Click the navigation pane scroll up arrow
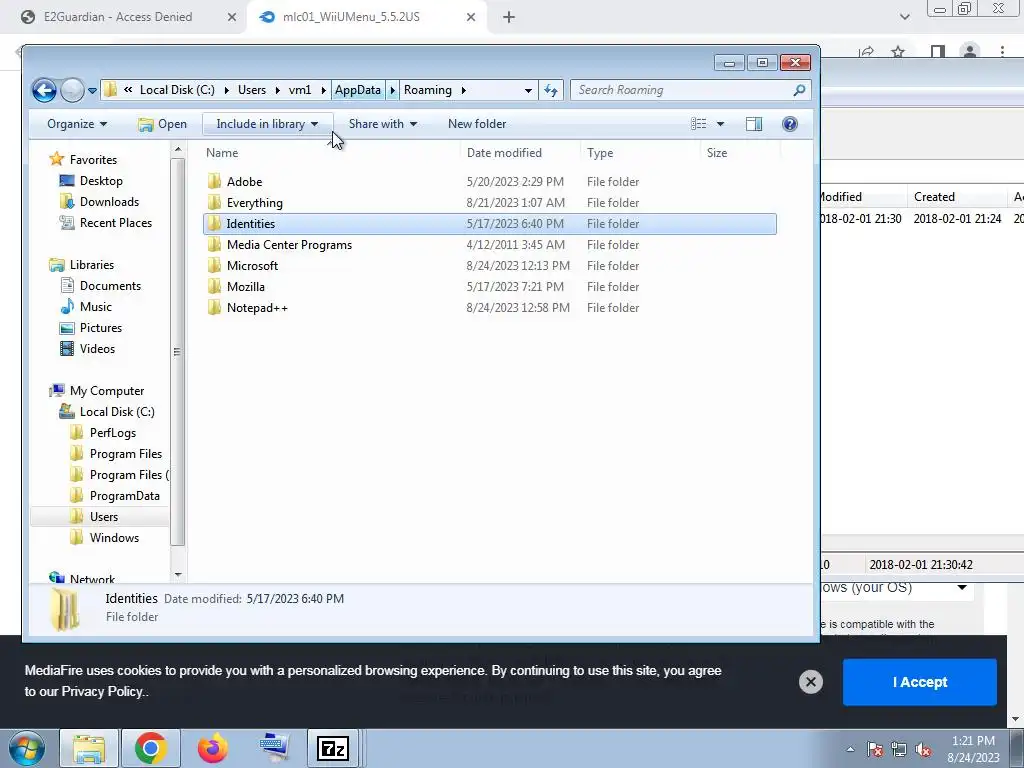The width and height of the screenshot is (1024, 768). coord(178,150)
